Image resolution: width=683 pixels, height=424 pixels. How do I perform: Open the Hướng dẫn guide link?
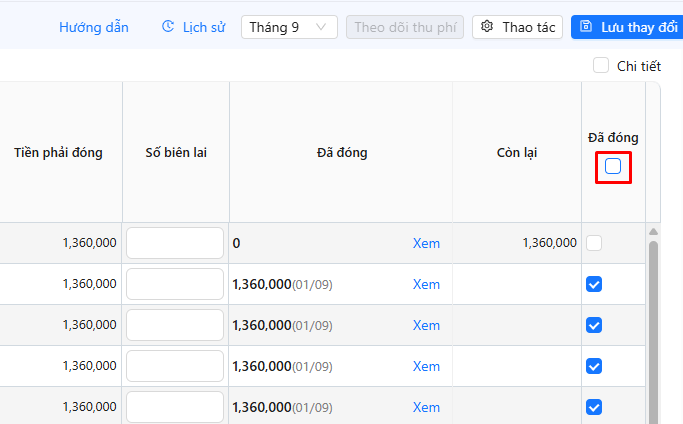pyautogui.click(x=94, y=27)
